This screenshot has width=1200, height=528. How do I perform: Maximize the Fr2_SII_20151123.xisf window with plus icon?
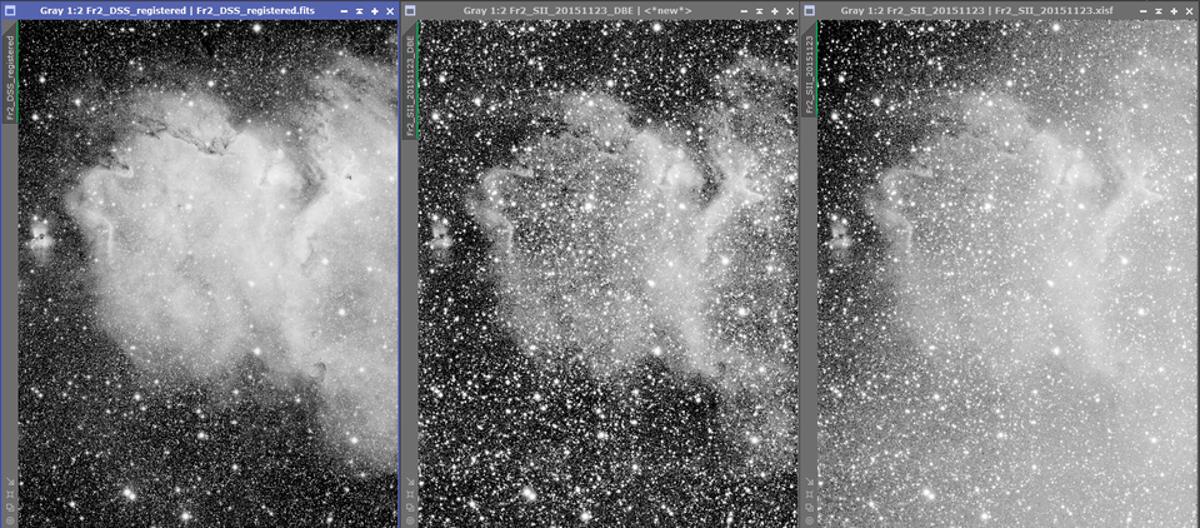point(1174,11)
